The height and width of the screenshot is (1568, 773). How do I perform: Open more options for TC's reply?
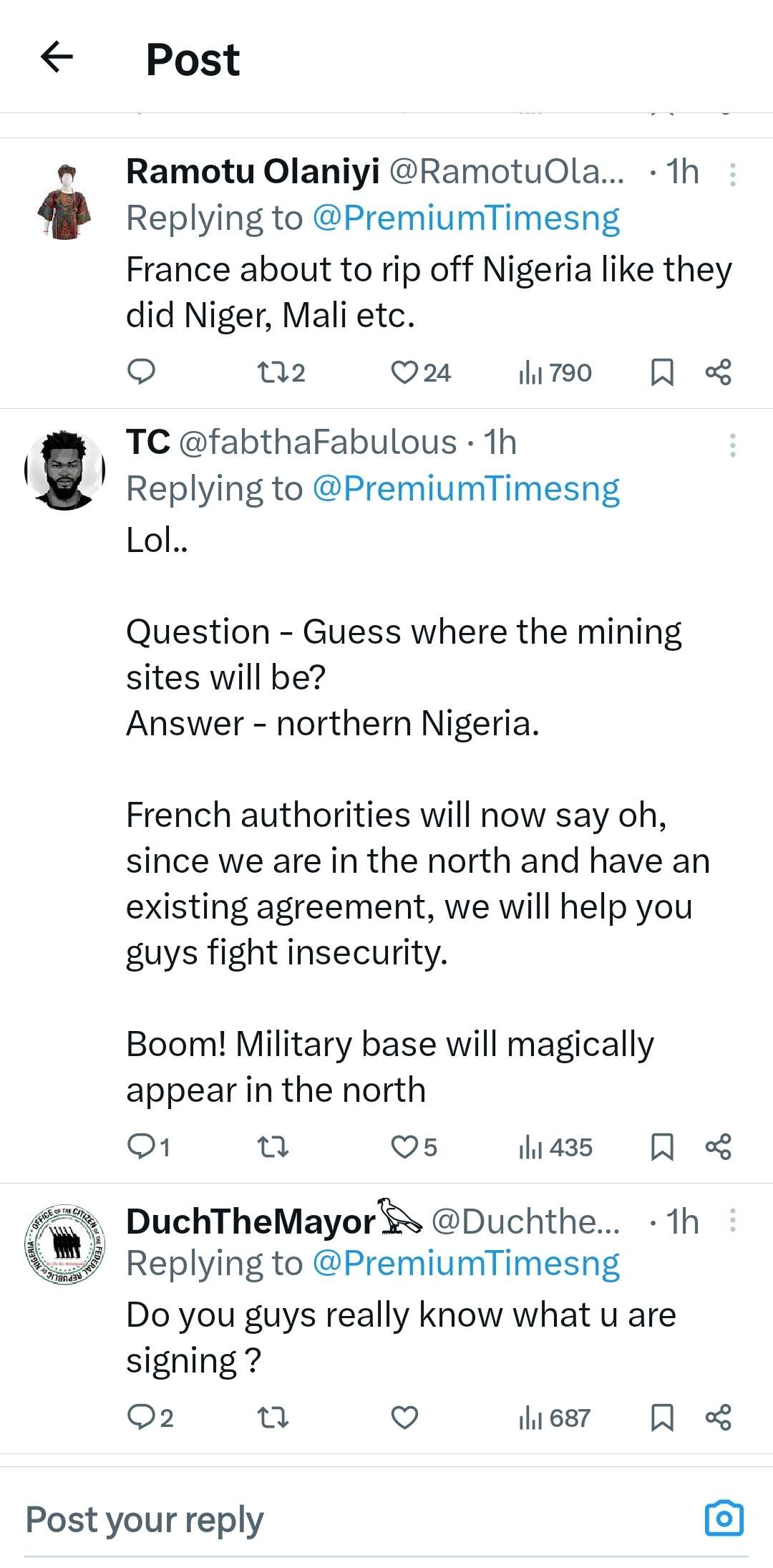[x=732, y=445]
